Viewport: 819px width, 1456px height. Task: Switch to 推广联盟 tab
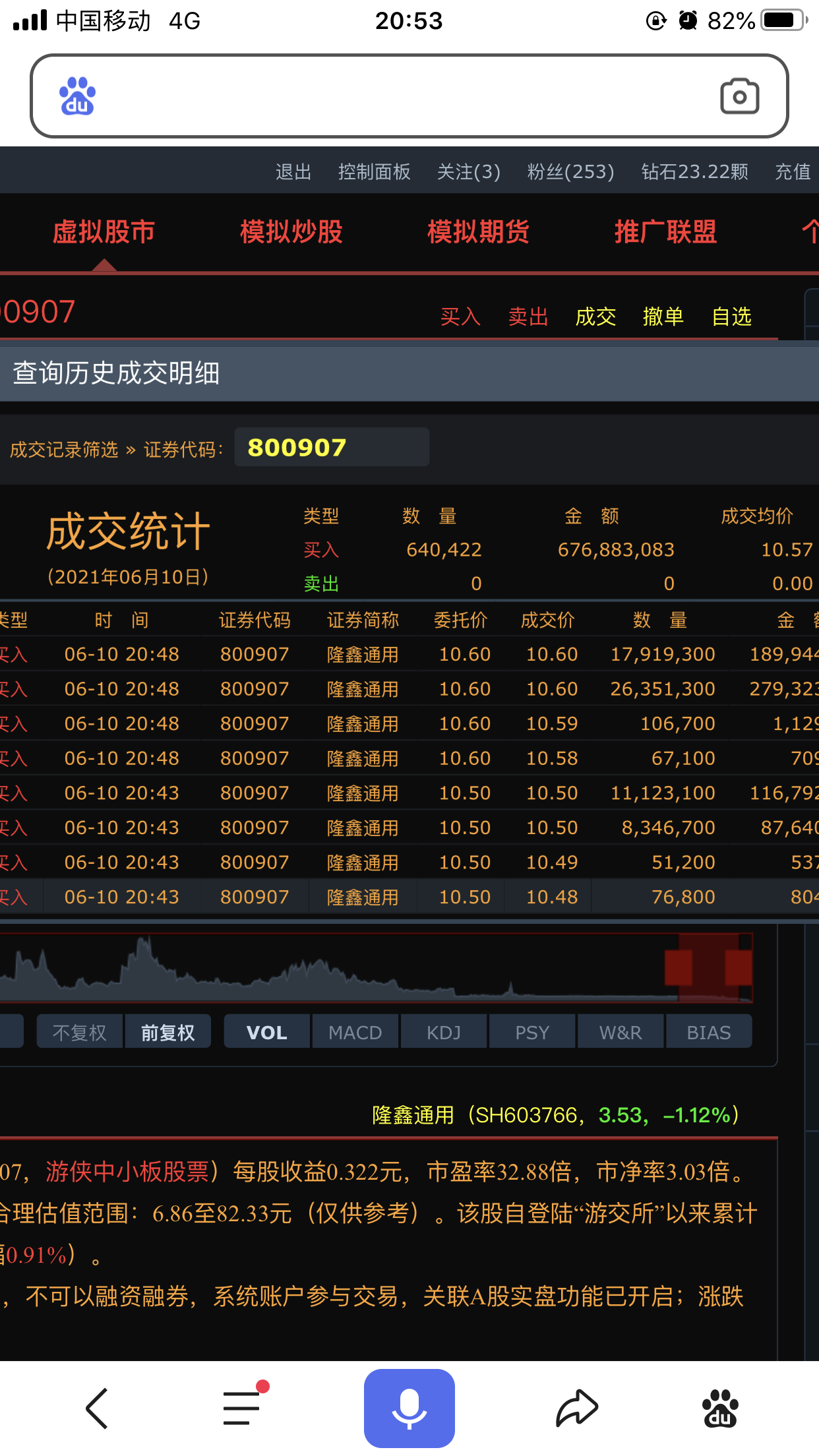coord(665,232)
